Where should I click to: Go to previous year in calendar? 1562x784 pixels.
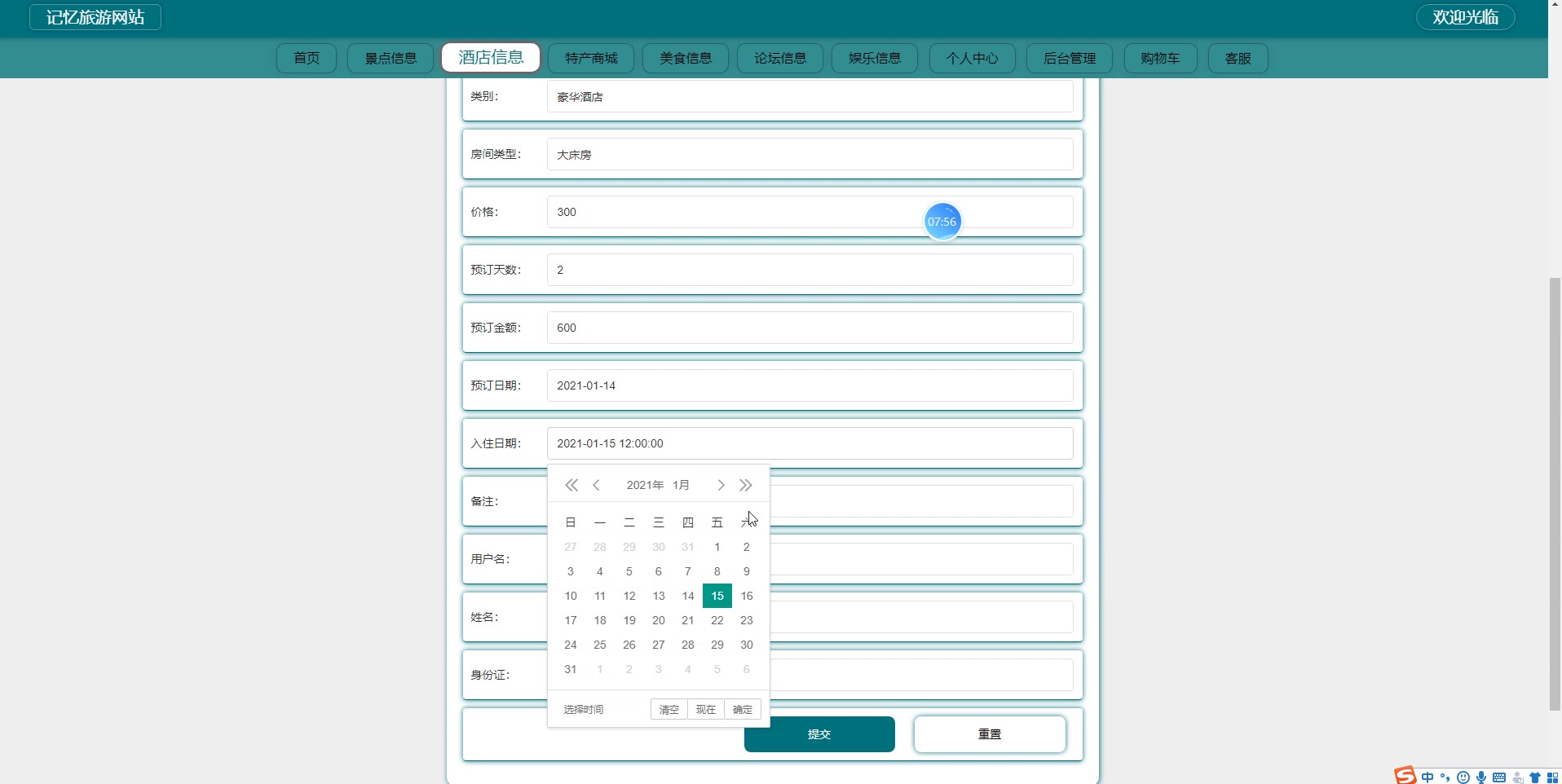pos(571,486)
